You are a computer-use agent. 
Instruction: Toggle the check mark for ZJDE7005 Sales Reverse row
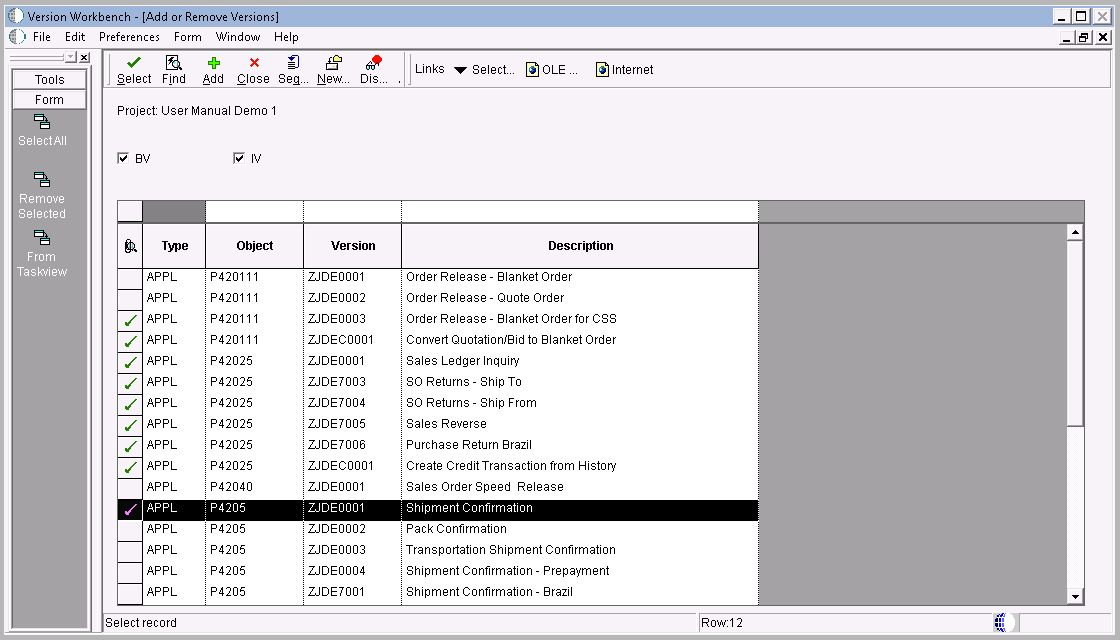[x=129, y=423]
